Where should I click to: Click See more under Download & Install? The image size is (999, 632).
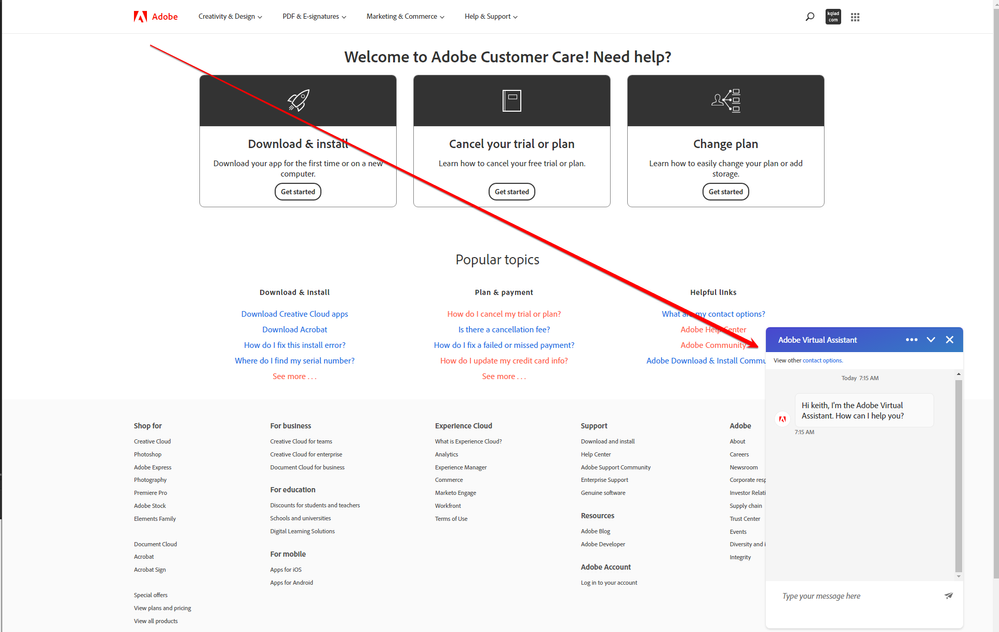click(x=294, y=377)
